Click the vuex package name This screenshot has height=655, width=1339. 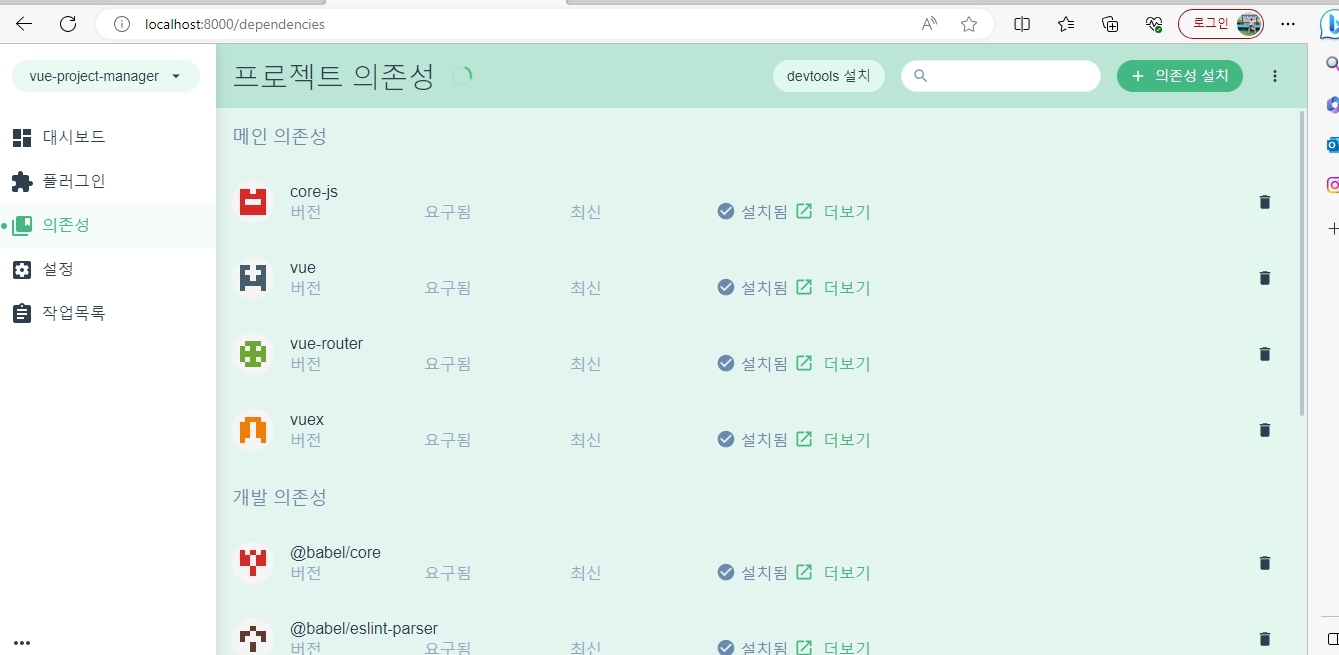(307, 420)
